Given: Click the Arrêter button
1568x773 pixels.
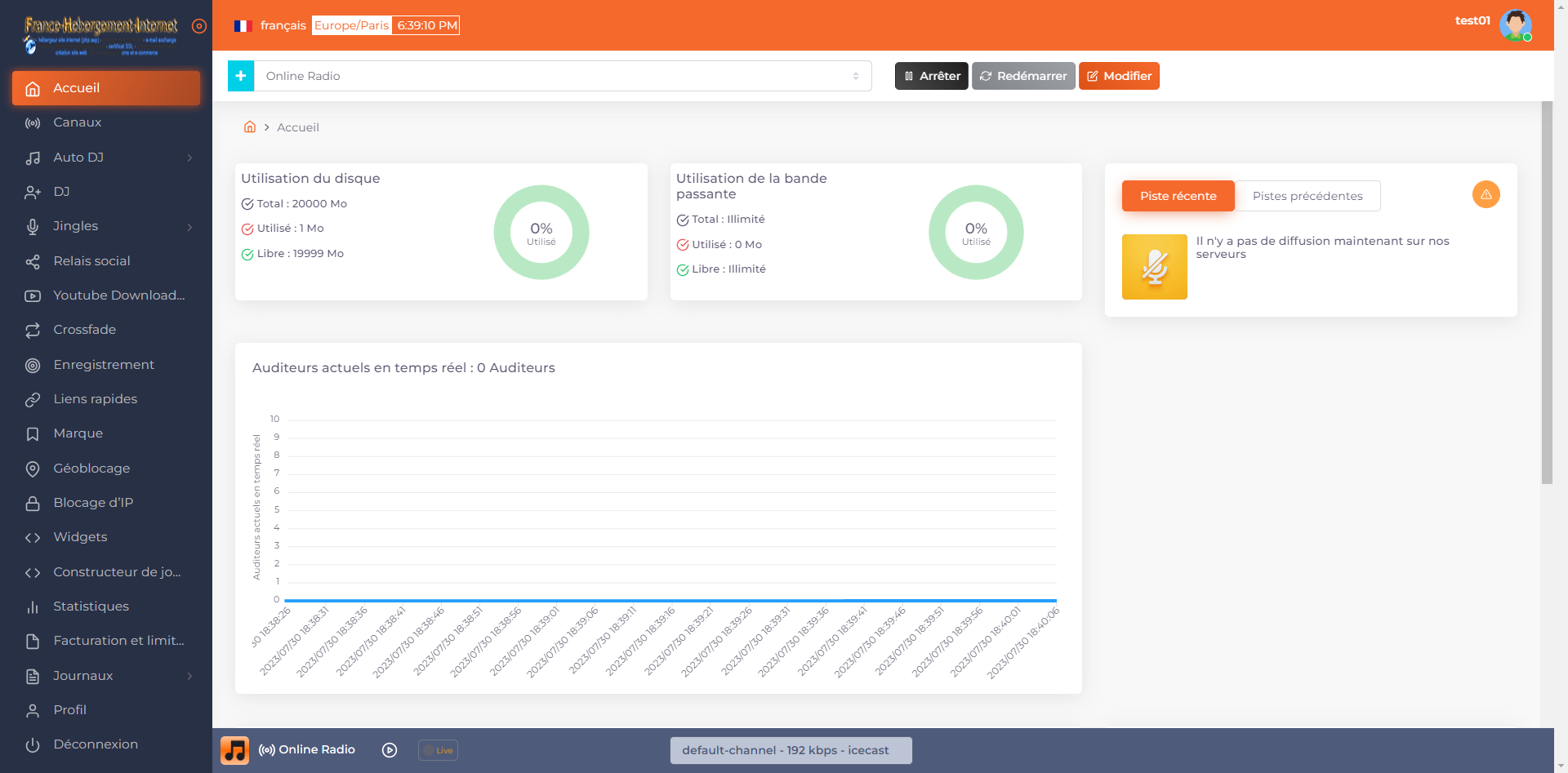Looking at the screenshot, I should point(931,76).
